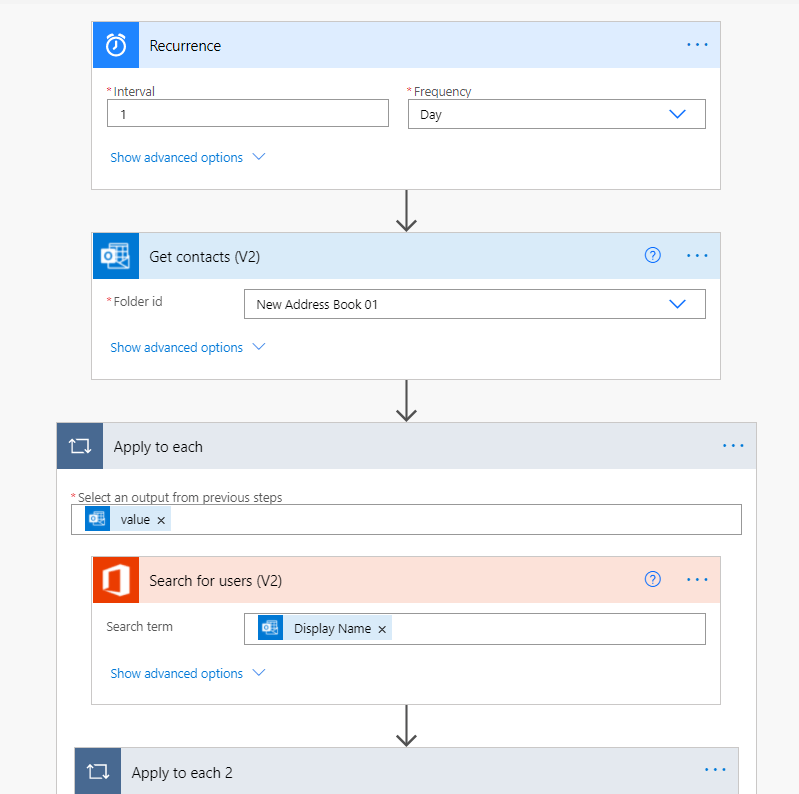799x794 pixels.
Task: Open help for Get contacts (V2)
Action: pos(652,255)
